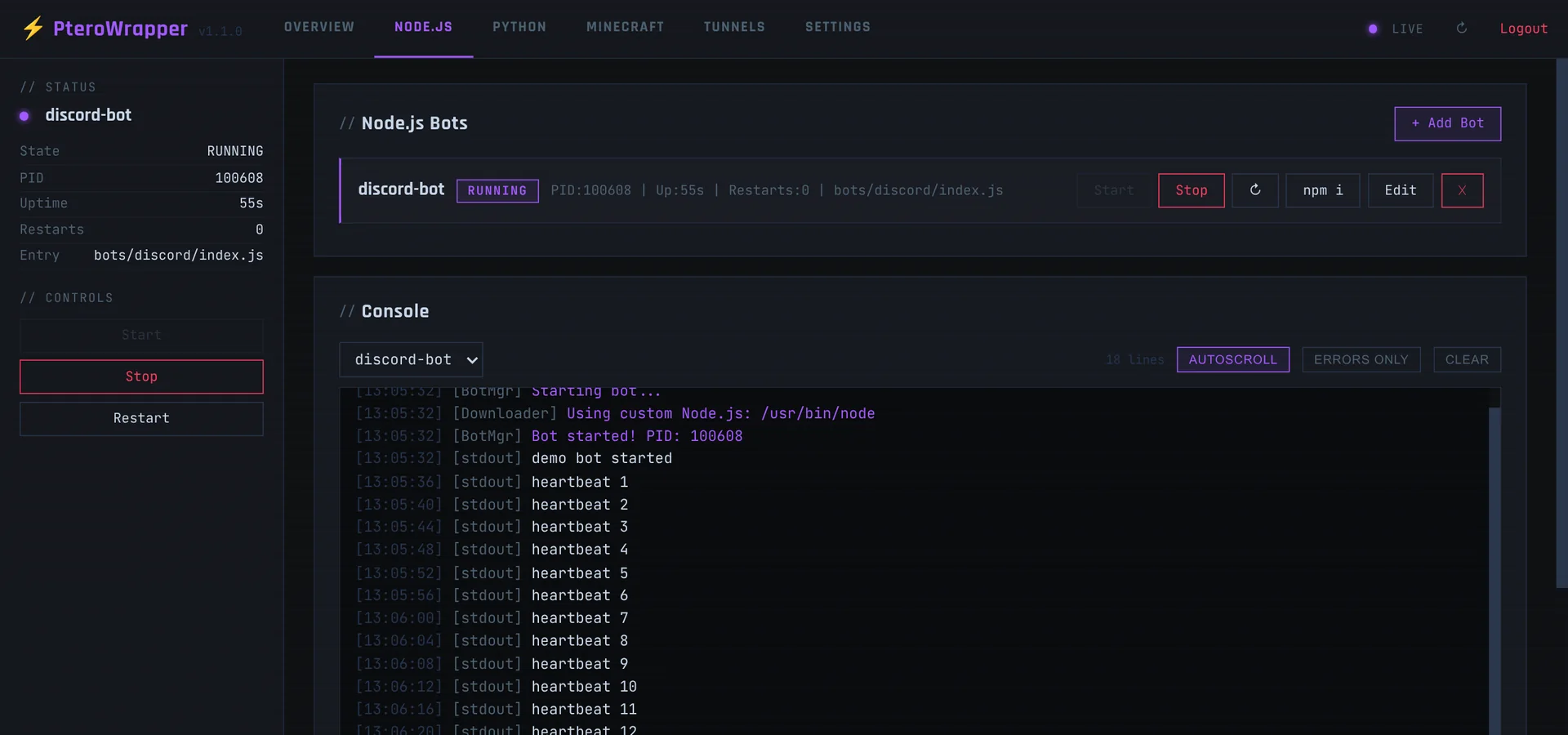Clear the console with CLEAR

[1467, 359]
